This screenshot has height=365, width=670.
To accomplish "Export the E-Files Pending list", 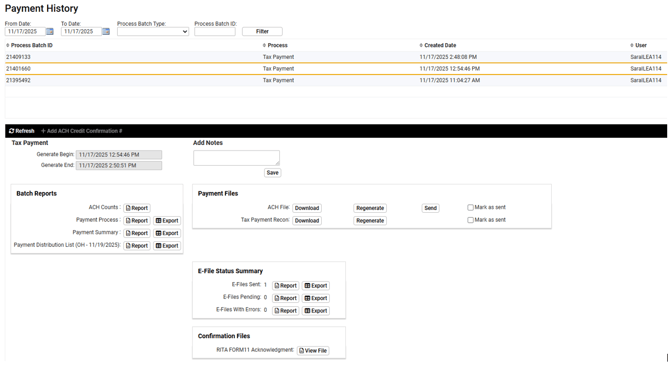I will pyautogui.click(x=316, y=298).
